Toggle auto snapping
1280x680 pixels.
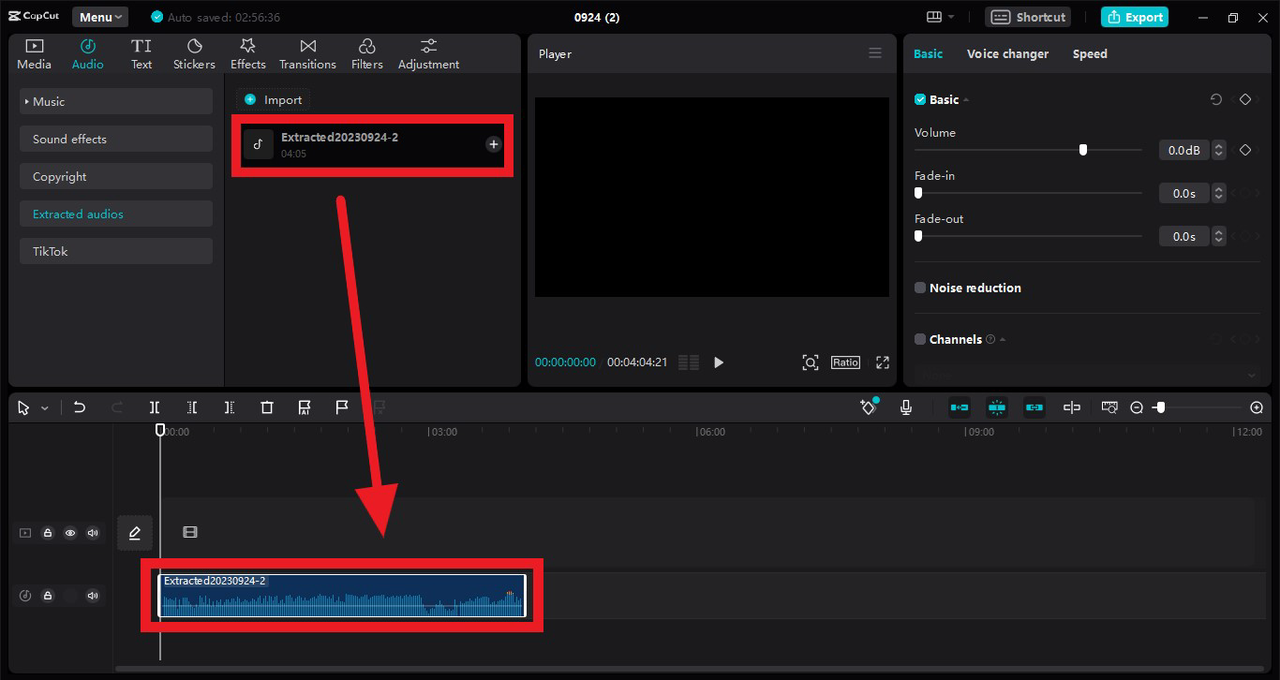click(x=997, y=408)
